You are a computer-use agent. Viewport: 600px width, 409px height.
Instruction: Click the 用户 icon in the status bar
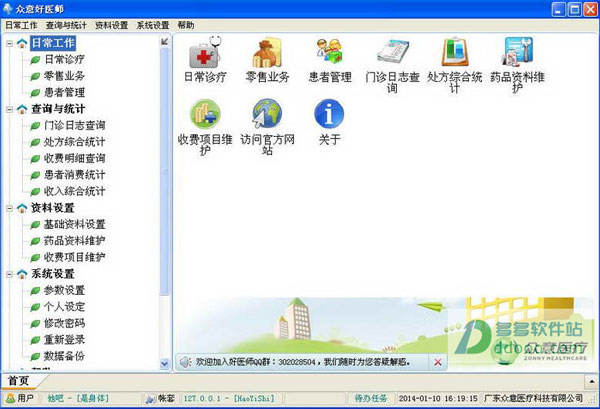10,399
